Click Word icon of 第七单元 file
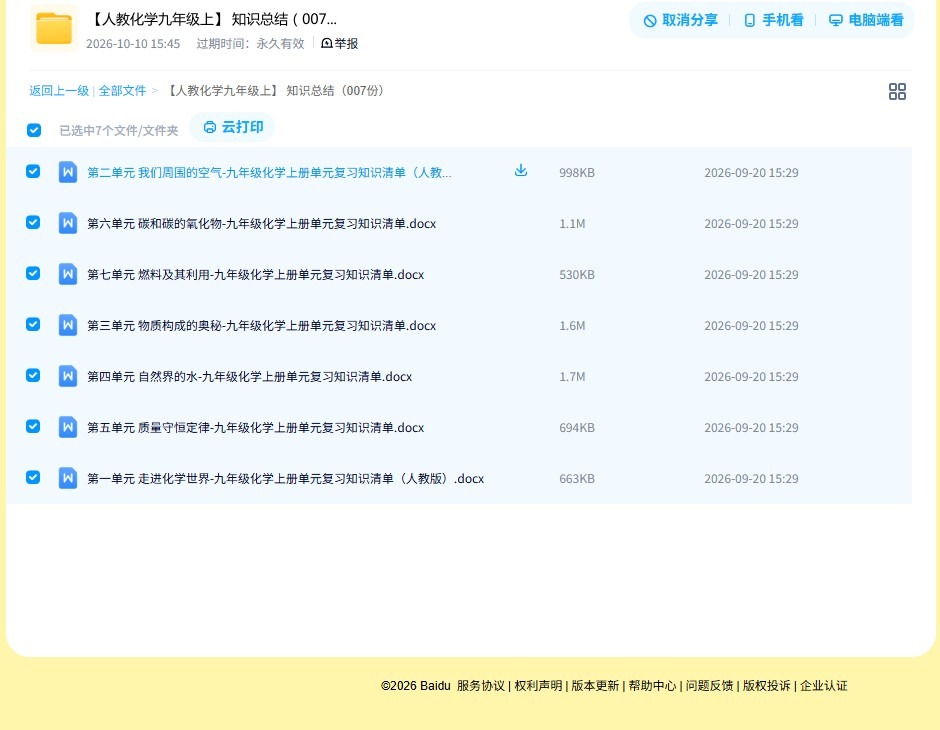The width and height of the screenshot is (940, 730). [68, 274]
